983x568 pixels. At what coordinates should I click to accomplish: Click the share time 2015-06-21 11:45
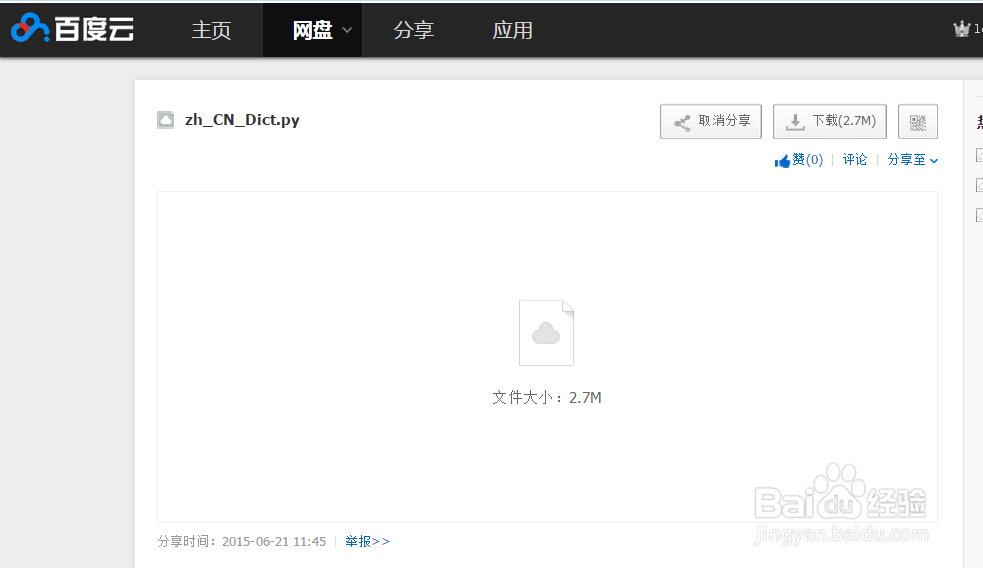274,541
